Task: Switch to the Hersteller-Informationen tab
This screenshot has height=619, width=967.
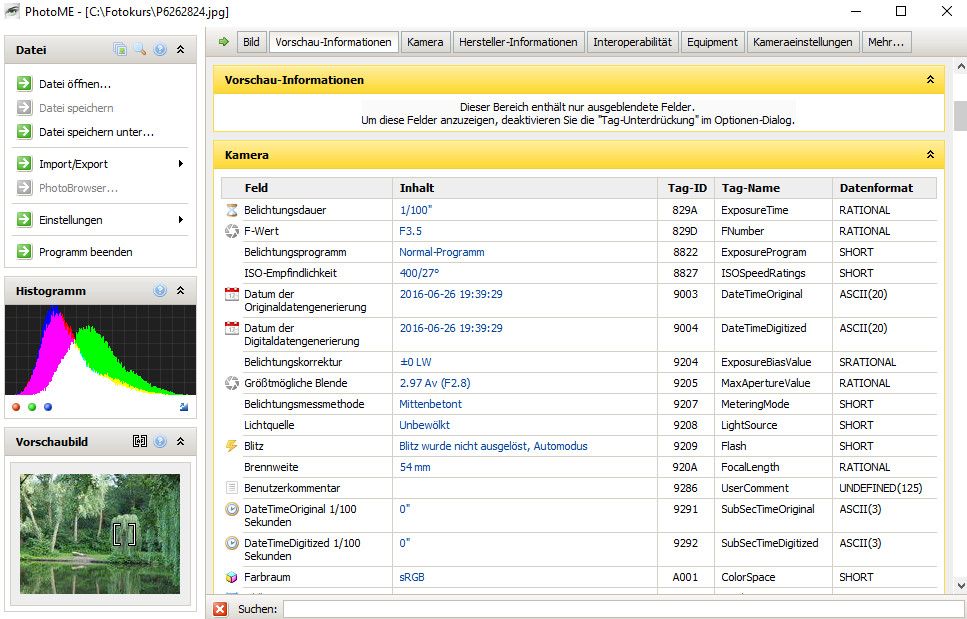Action: 519,42
